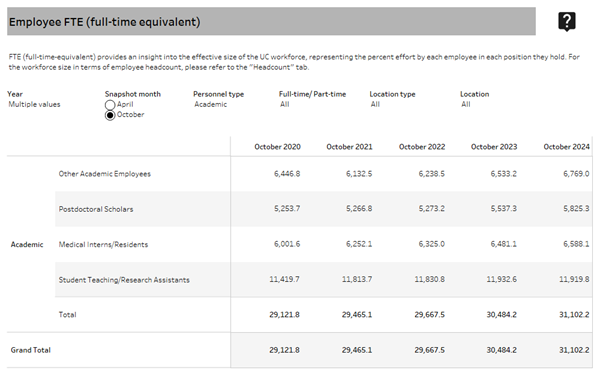Click Postdoctoral Scholars value 5,273.2
This screenshot has width=600, height=372.
[x=432, y=209]
